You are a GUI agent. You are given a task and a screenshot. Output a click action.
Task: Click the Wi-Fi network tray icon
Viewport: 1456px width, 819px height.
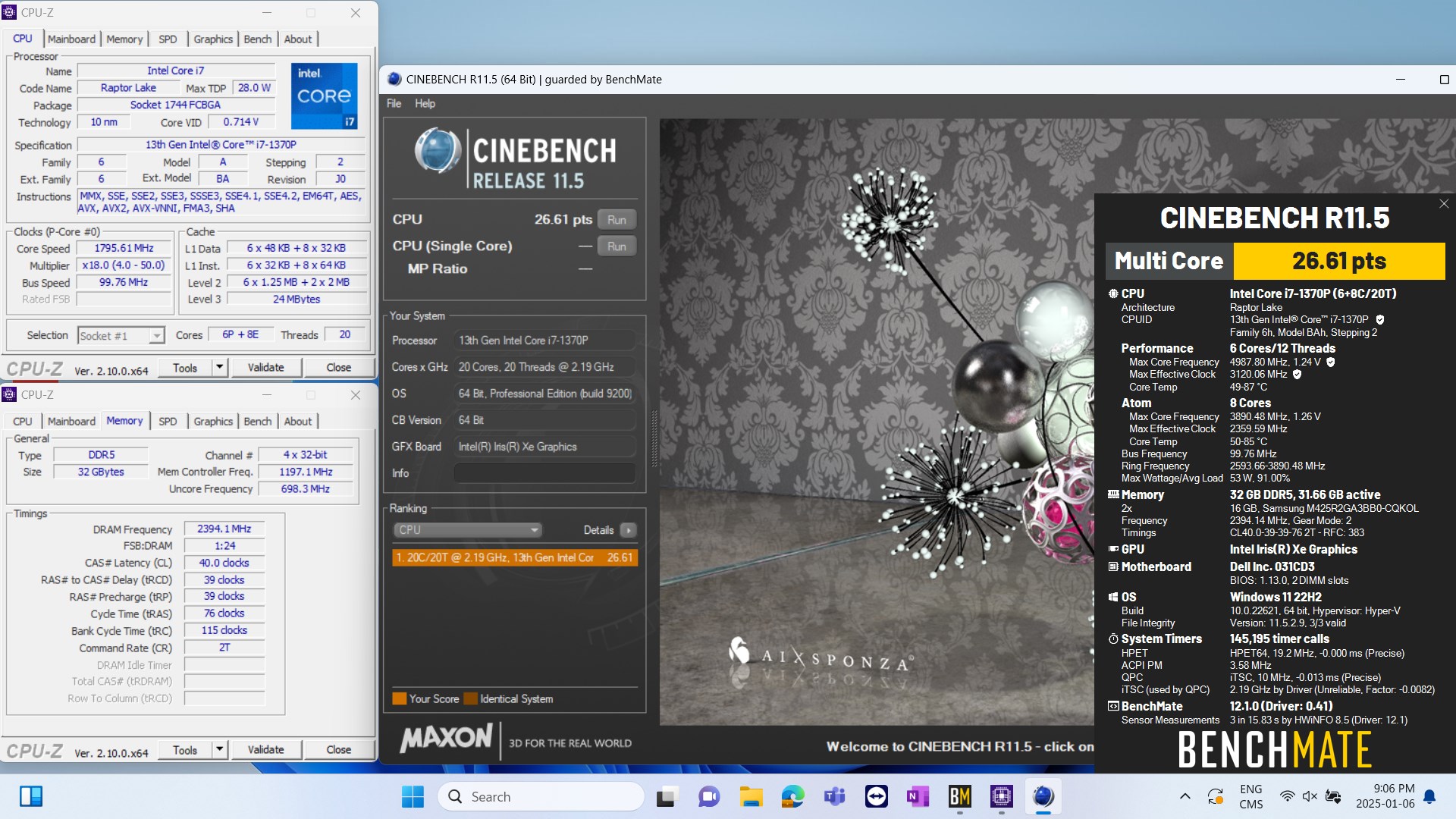tap(1287, 796)
